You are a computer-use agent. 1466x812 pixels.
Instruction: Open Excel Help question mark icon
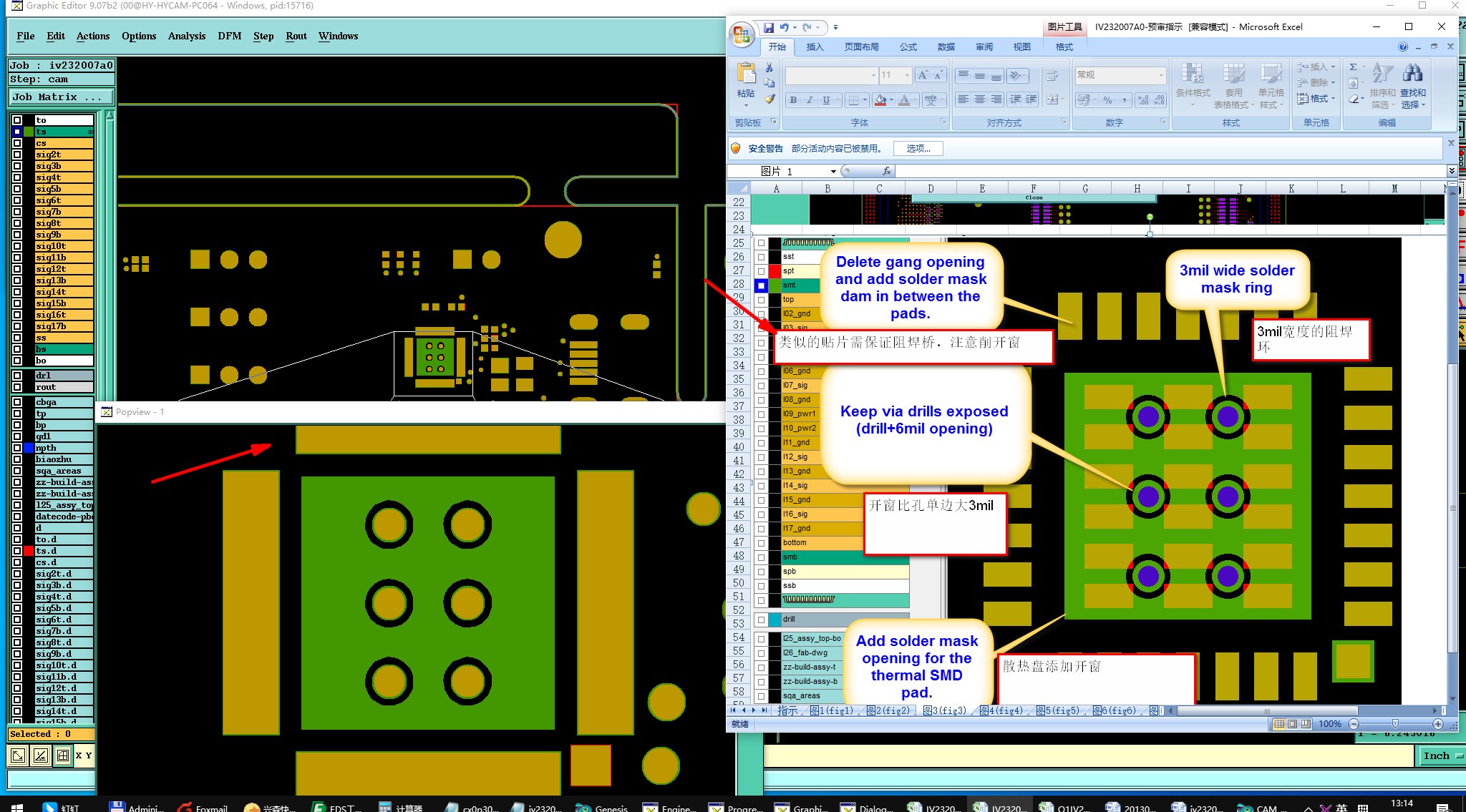click(x=1403, y=47)
